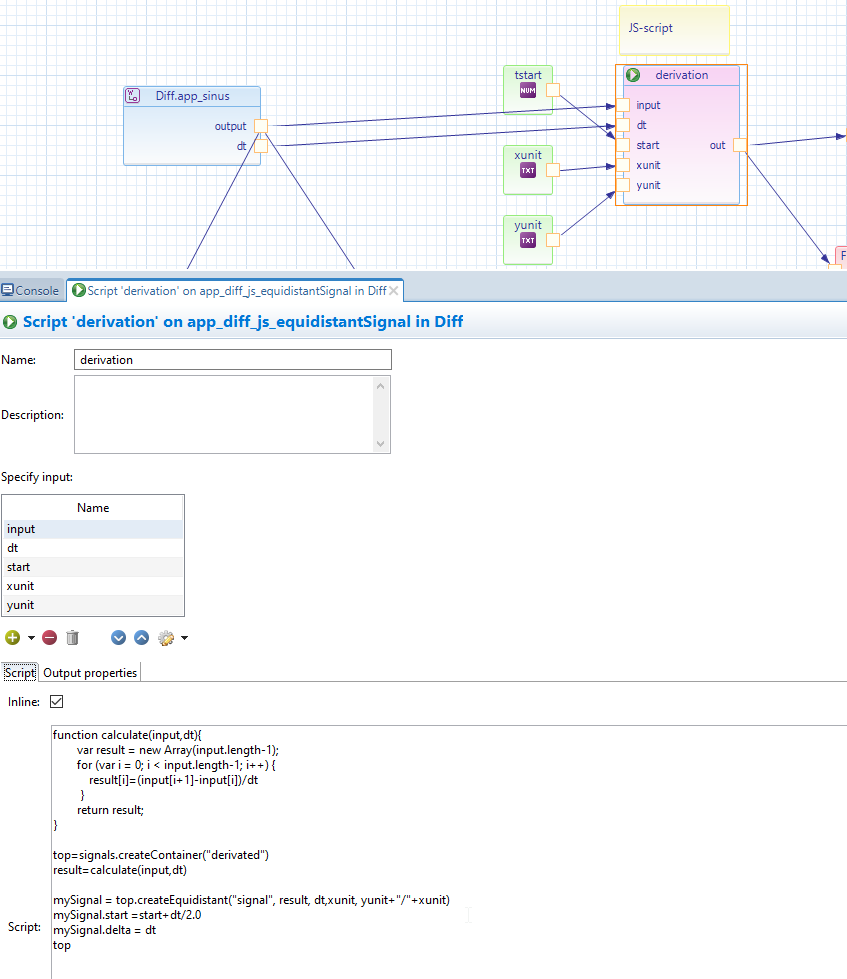Click the Name input field
Screen dimensions: 847x979
[232, 360]
